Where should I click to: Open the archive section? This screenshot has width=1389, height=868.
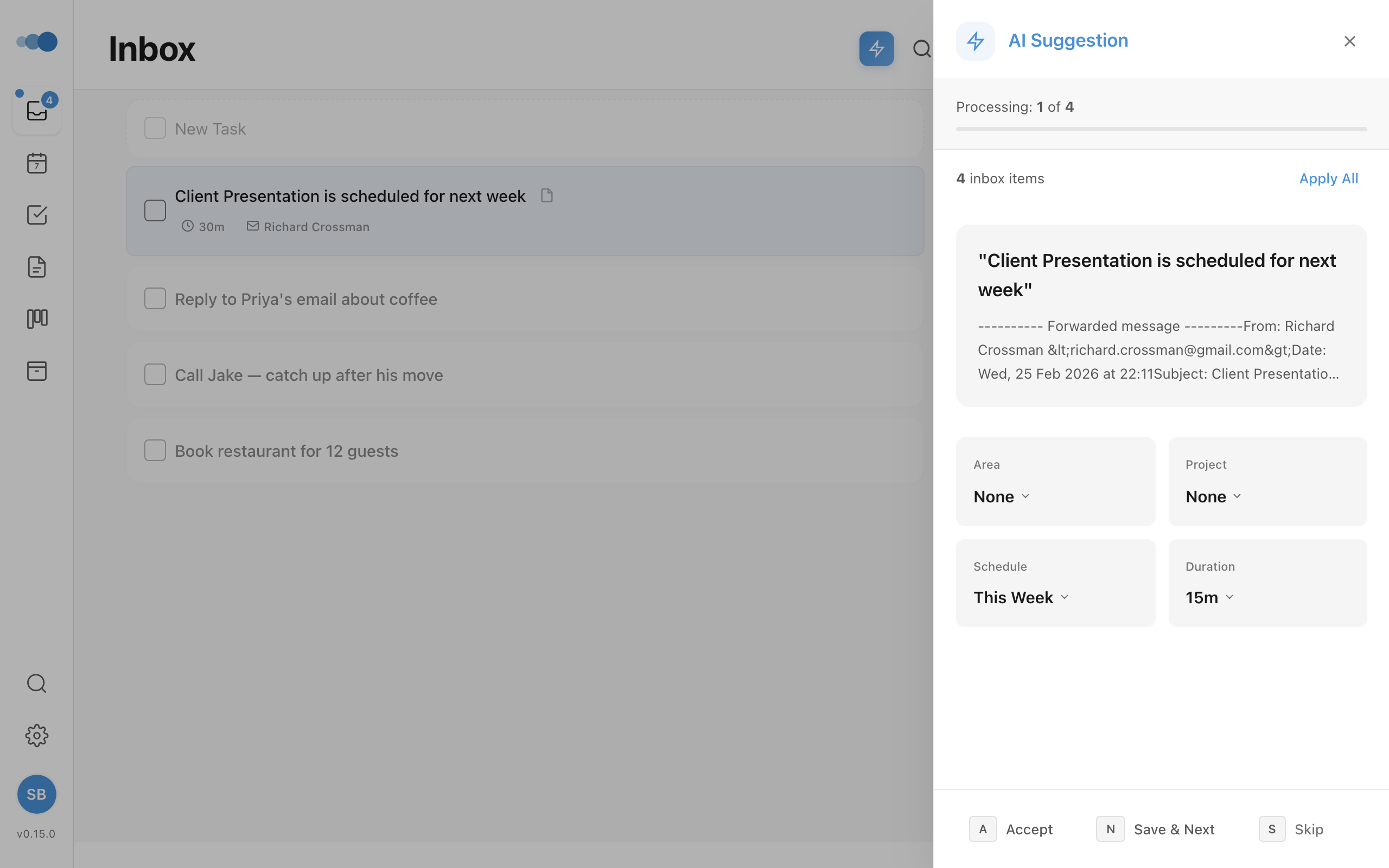(x=36, y=371)
